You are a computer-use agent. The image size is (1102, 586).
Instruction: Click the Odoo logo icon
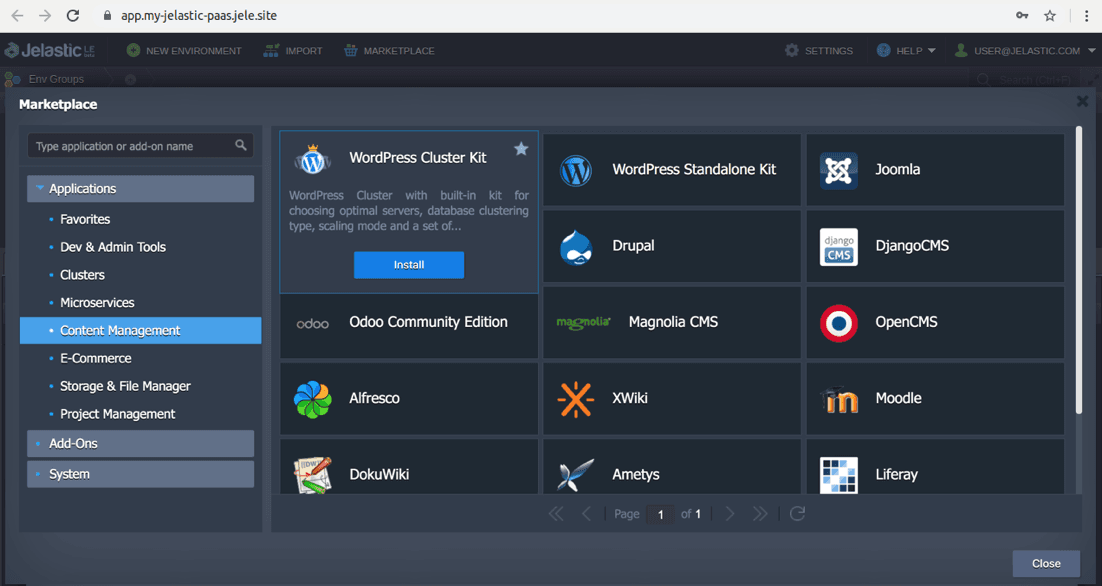[313, 324]
